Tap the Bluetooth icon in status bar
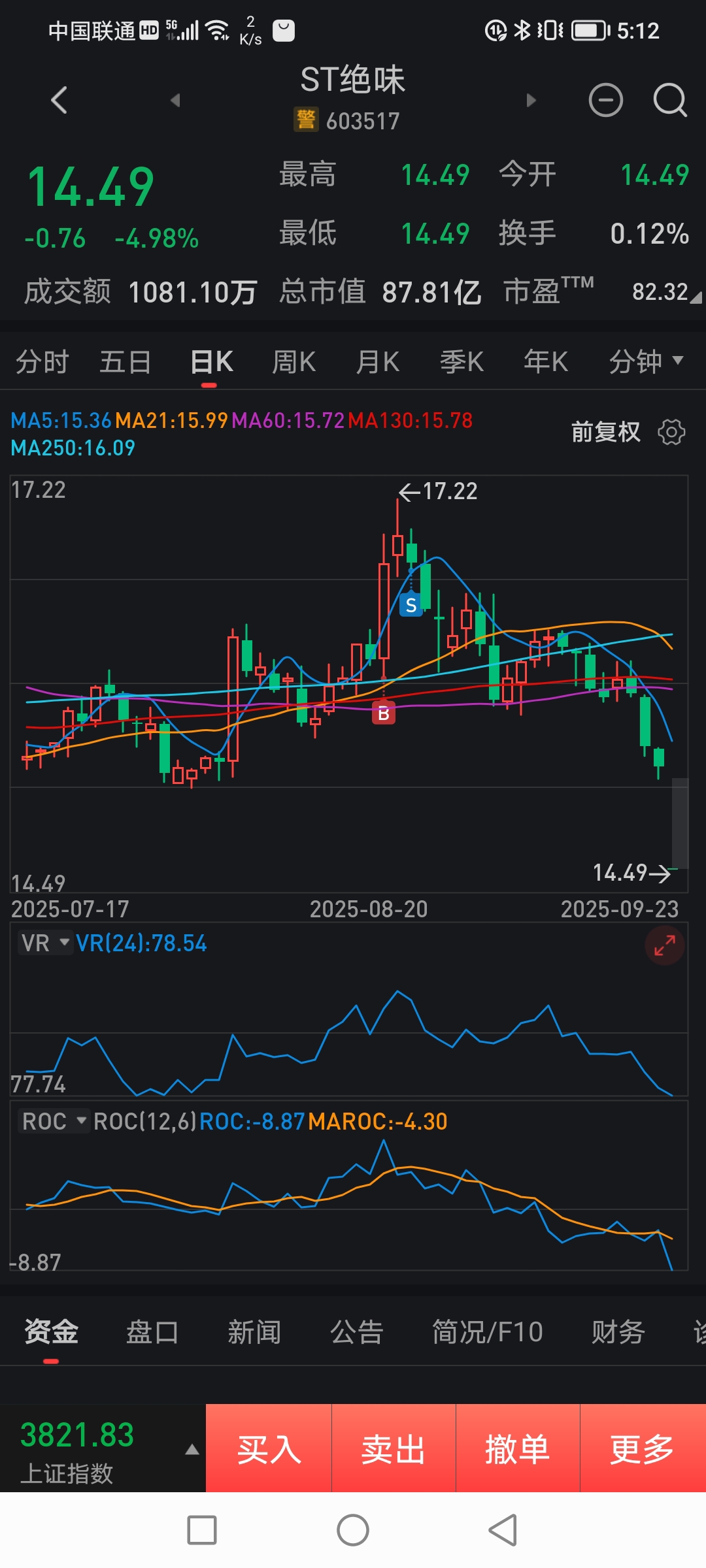The image size is (706, 1568). click(522, 30)
